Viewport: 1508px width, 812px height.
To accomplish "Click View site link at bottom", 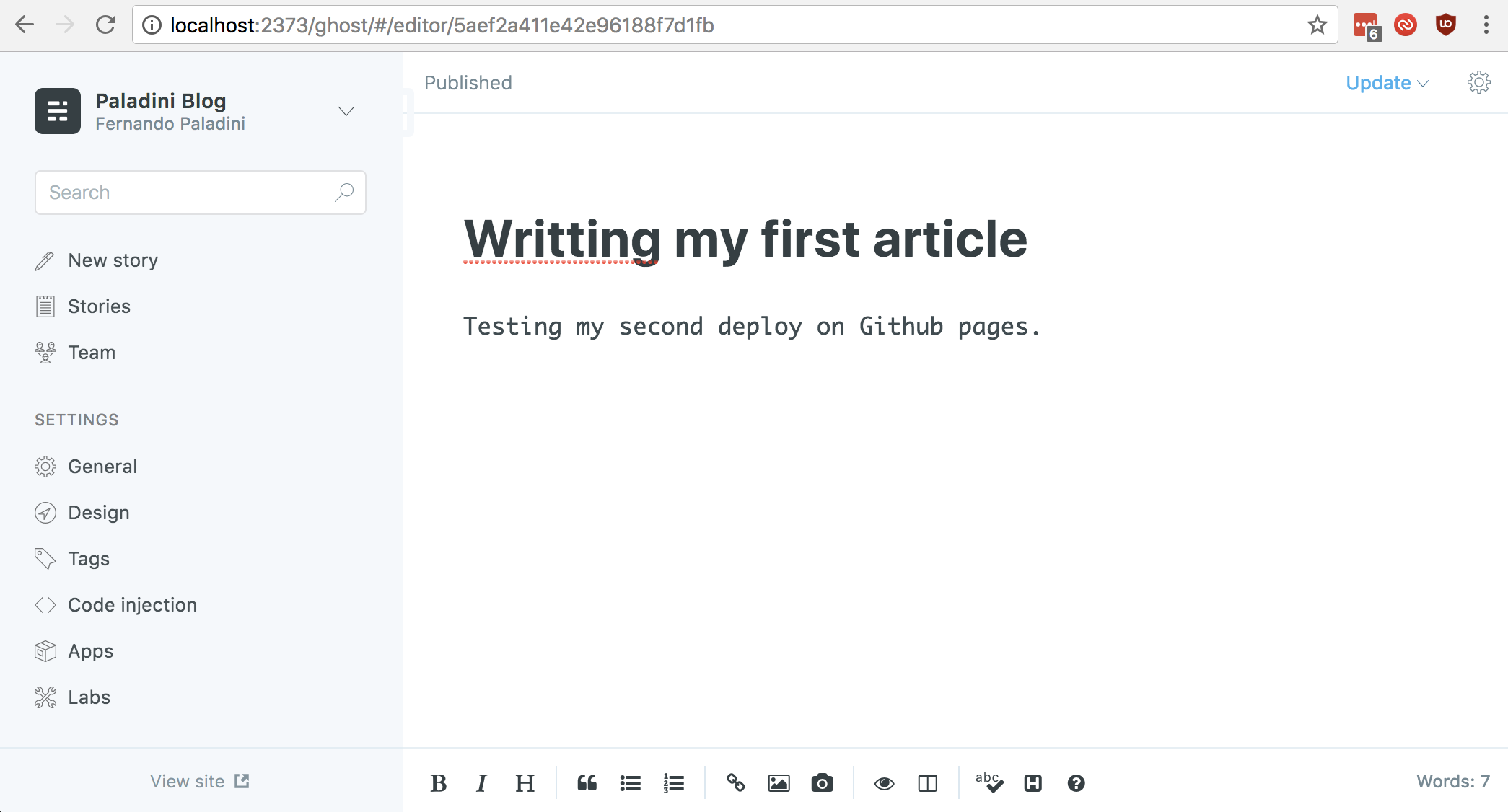I will [x=199, y=781].
